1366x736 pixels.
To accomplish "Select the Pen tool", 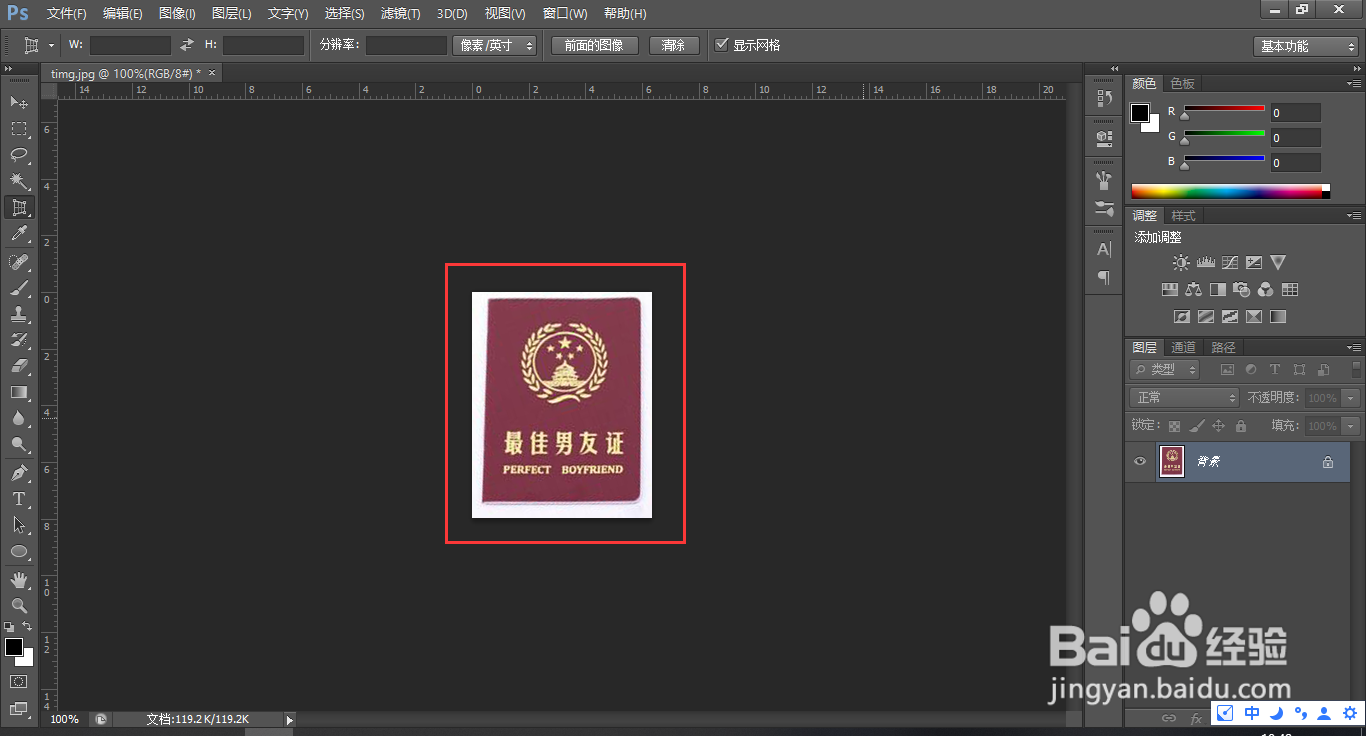I will (x=19, y=473).
